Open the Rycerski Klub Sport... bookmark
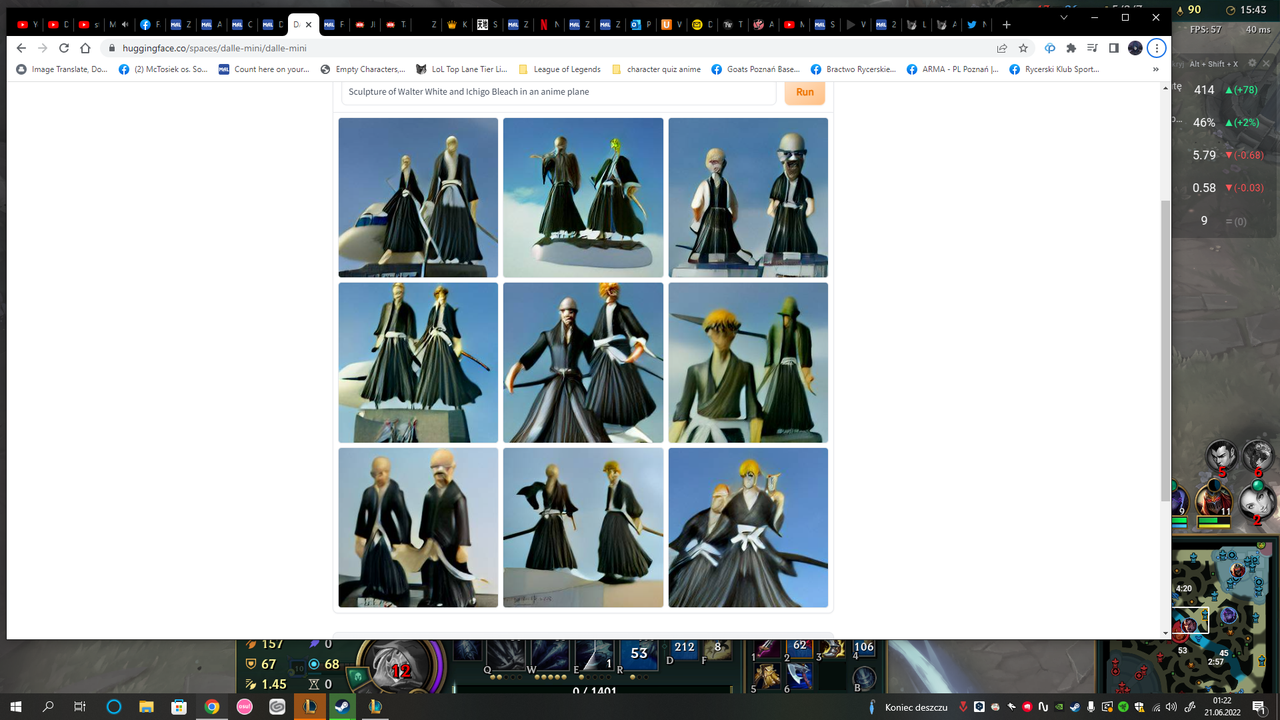Image resolution: width=1280 pixels, height=720 pixels. [x=1055, y=69]
